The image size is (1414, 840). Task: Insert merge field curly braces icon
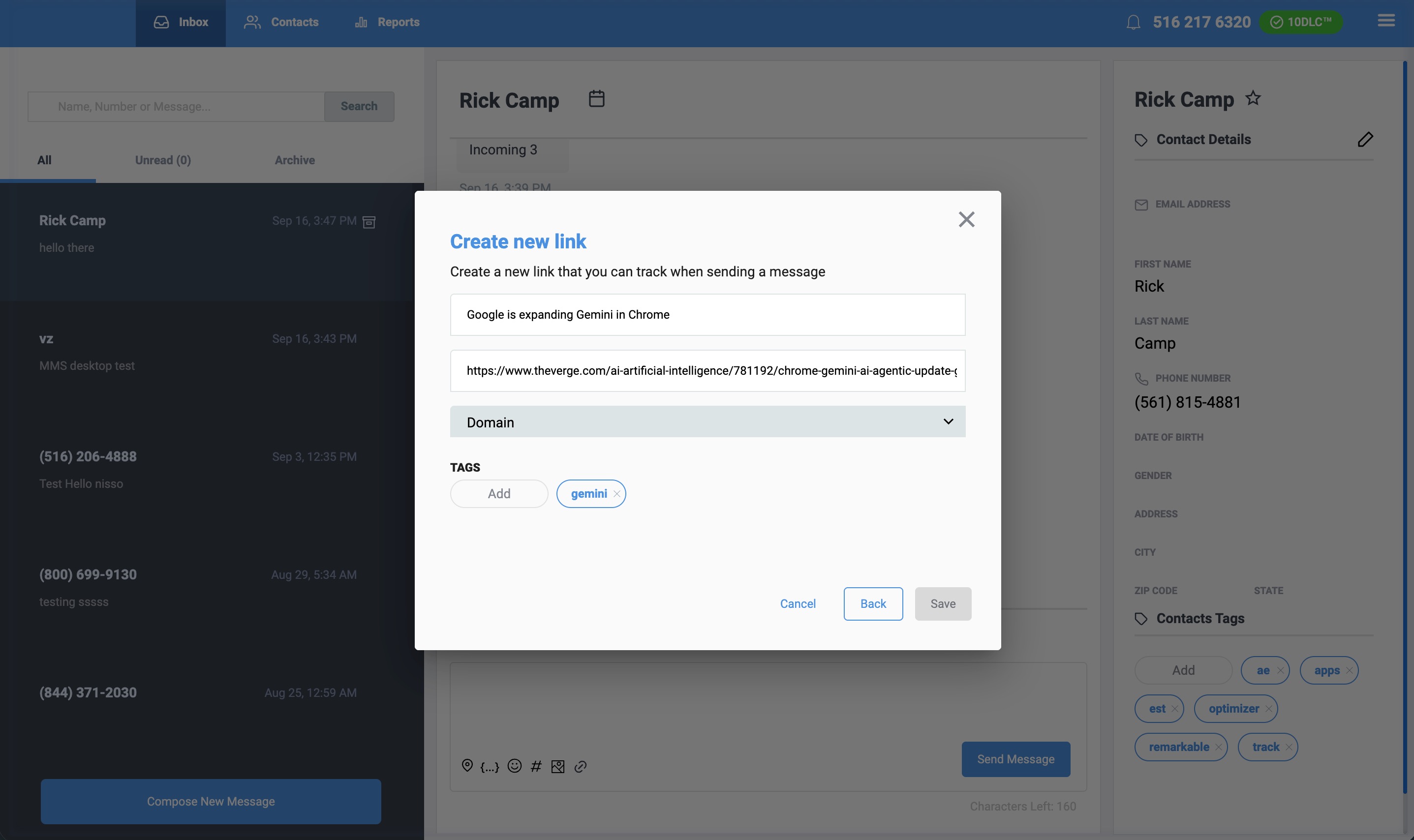(489, 766)
